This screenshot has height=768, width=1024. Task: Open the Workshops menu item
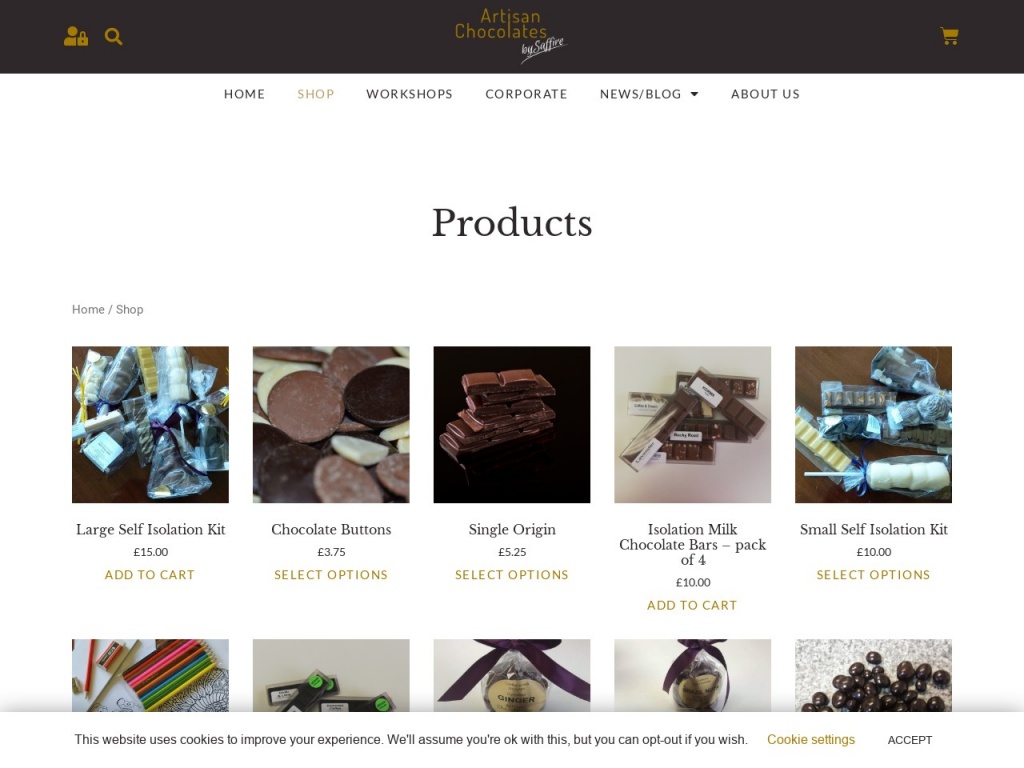coord(409,94)
